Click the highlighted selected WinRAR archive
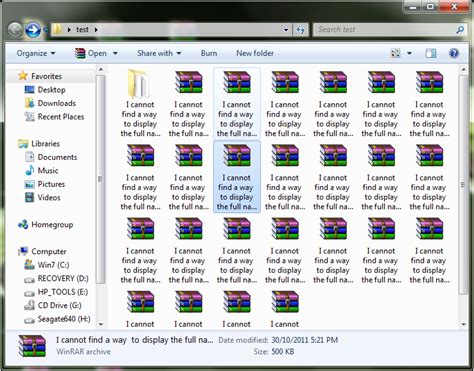Viewport: 474px width, 371px height. 237,176
